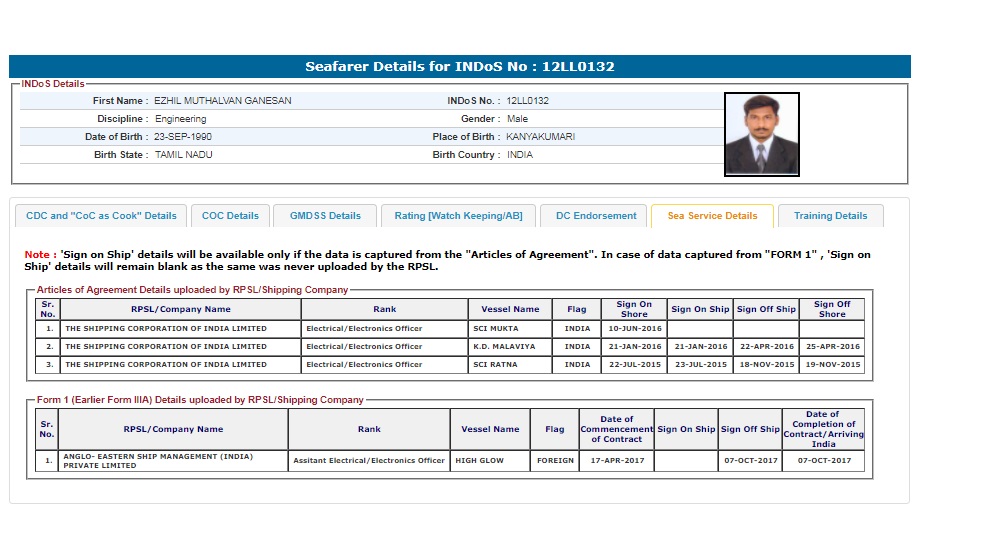The image size is (1008, 538).
Task: Open the CDC and "CoC as Cook" Details tab
Action: (x=101, y=216)
